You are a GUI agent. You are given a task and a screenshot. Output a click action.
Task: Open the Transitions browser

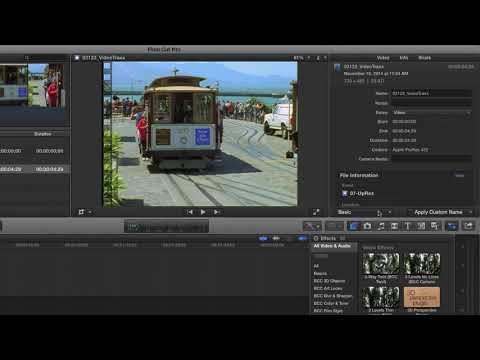pyautogui.click(x=394, y=226)
